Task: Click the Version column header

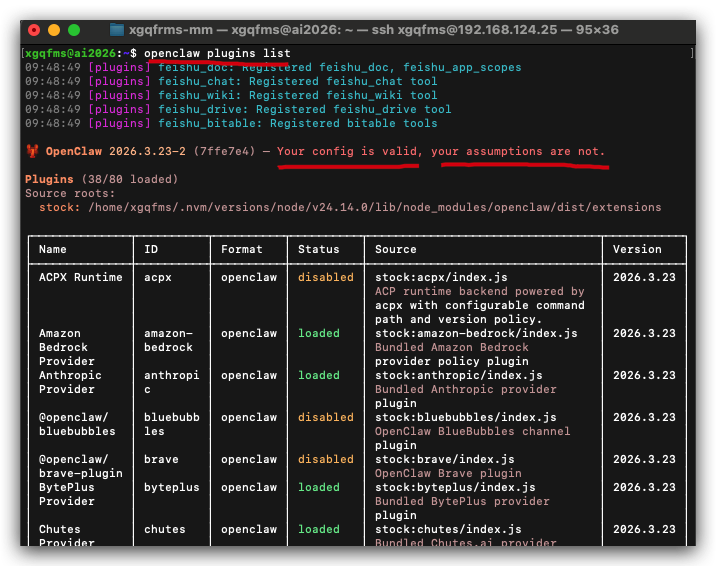Action: [x=637, y=249]
